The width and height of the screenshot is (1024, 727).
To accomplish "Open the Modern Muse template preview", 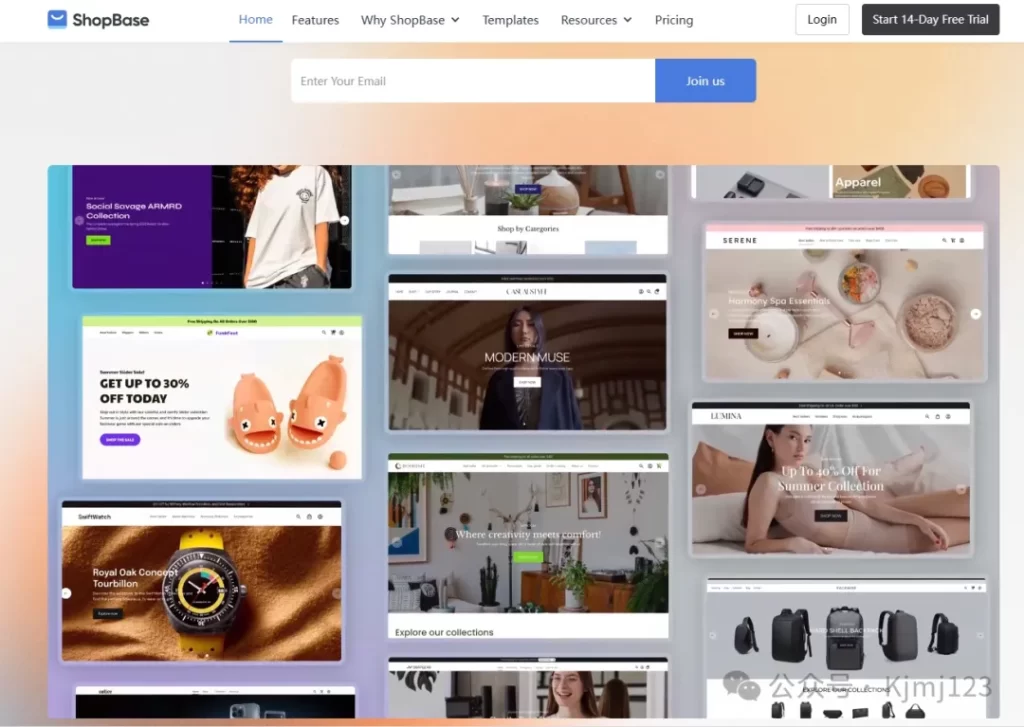I will tap(528, 352).
